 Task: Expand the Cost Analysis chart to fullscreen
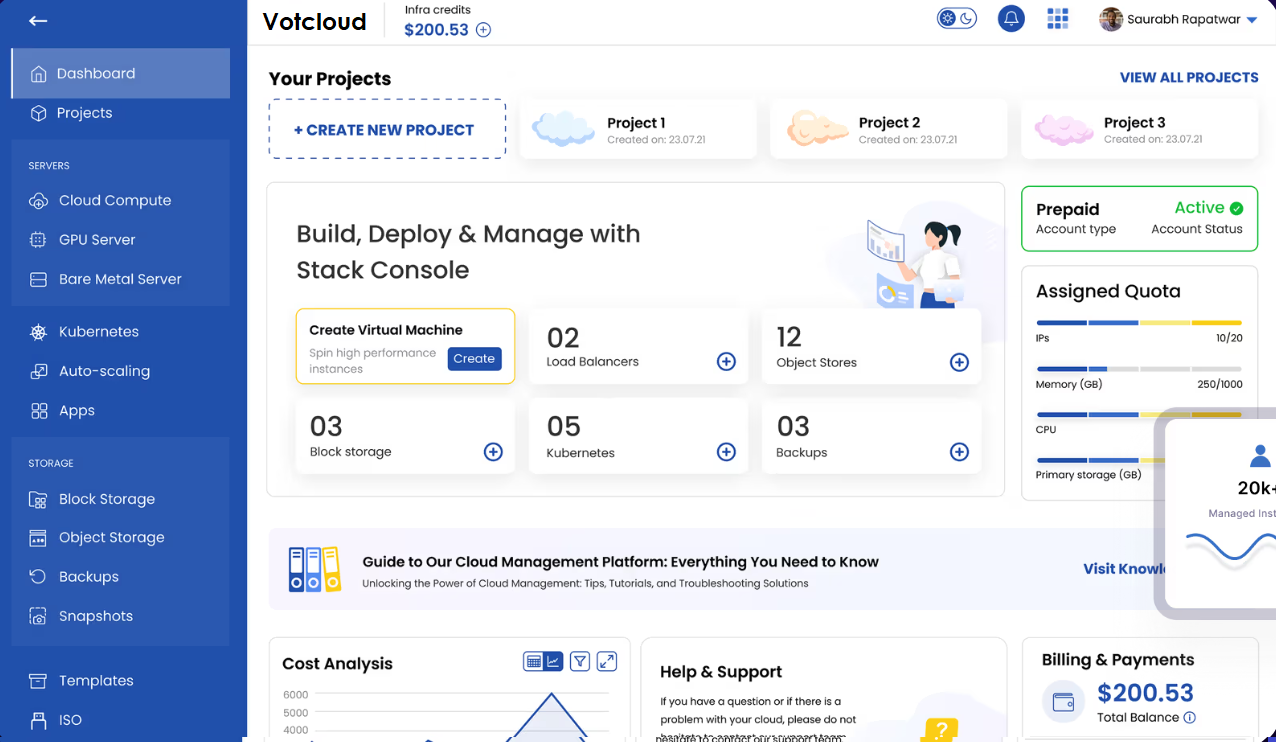coord(607,661)
